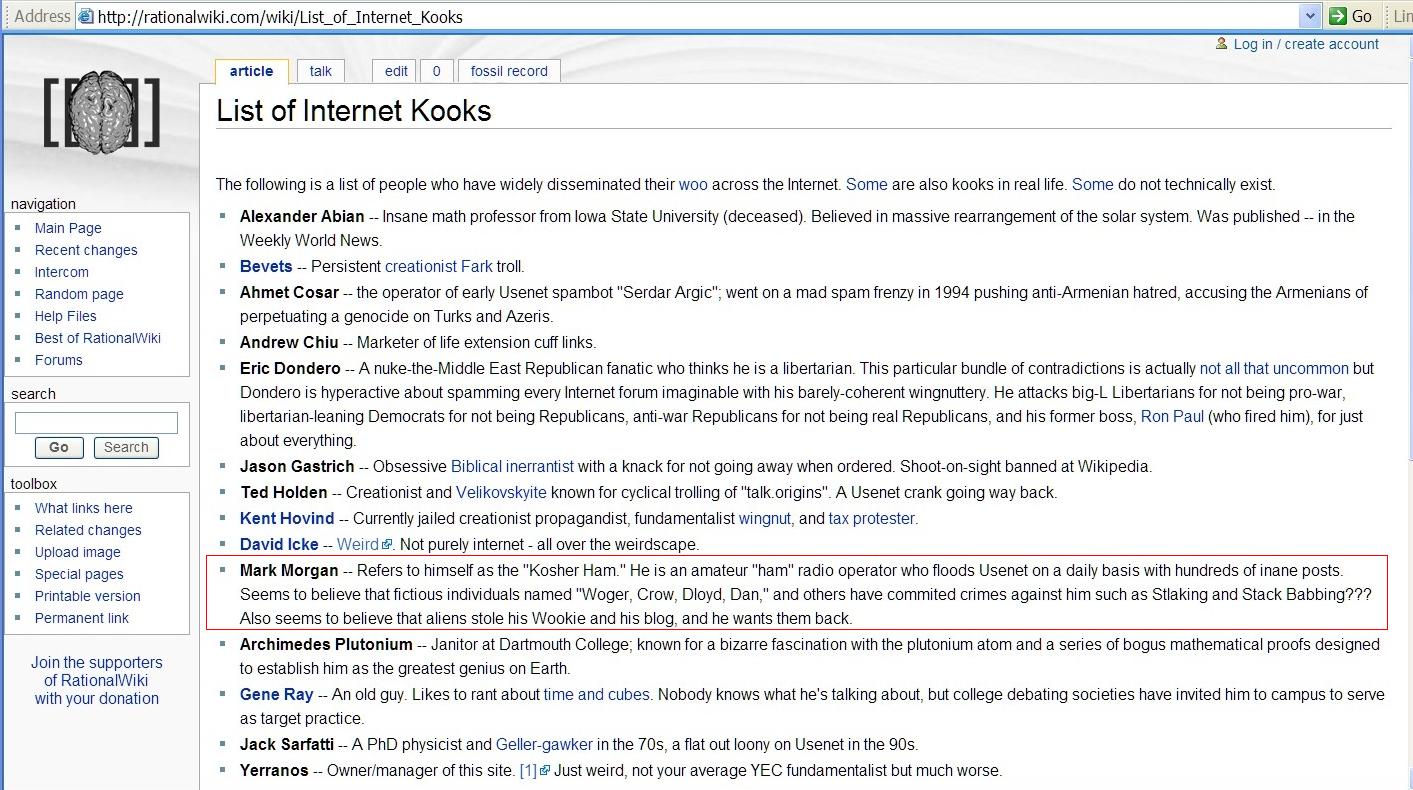Click the woo link in intro
The width and height of the screenshot is (1413, 790).
click(x=693, y=184)
